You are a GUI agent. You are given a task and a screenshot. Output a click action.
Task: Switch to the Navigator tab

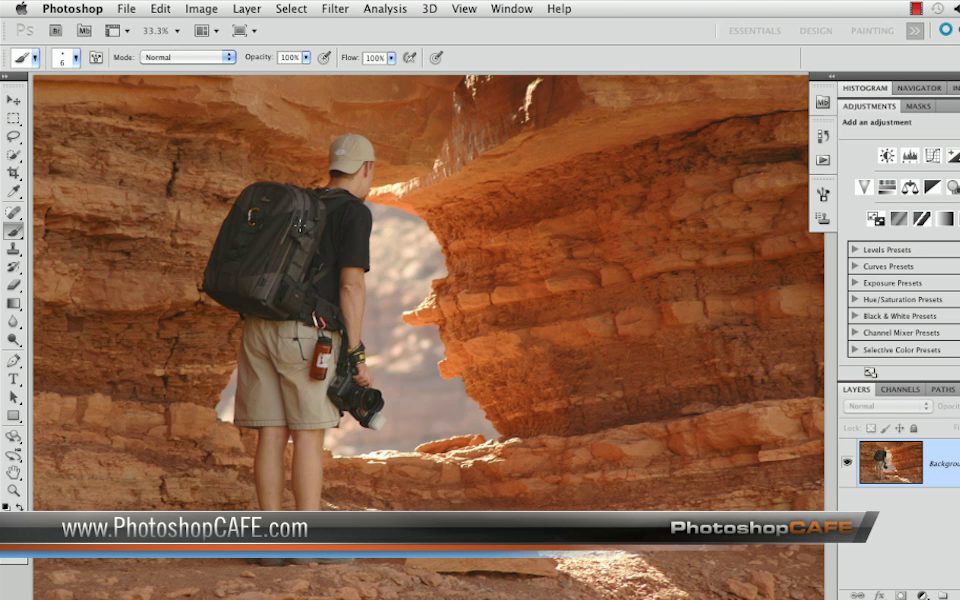point(919,88)
